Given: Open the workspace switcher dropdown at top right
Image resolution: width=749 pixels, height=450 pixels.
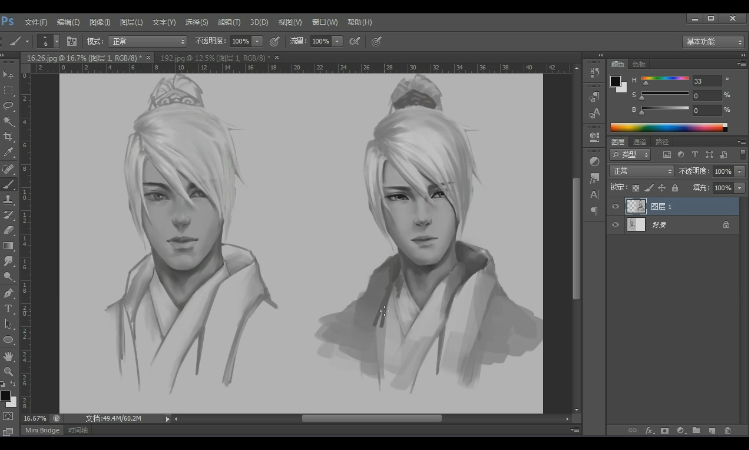Looking at the screenshot, I should pos(713,41).
